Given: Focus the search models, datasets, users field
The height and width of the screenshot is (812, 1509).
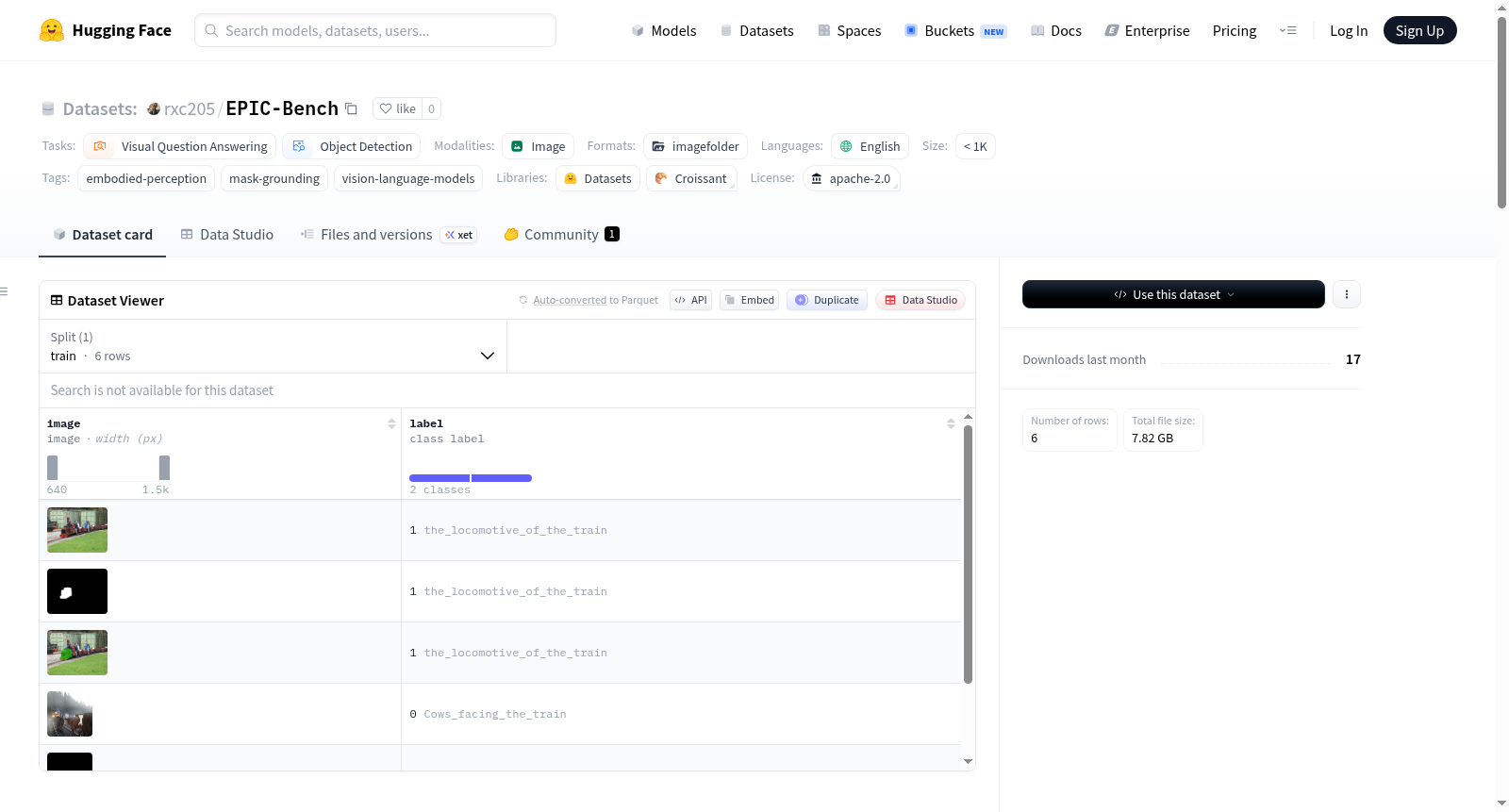Looking at the screenshot, I should point(375,30).
